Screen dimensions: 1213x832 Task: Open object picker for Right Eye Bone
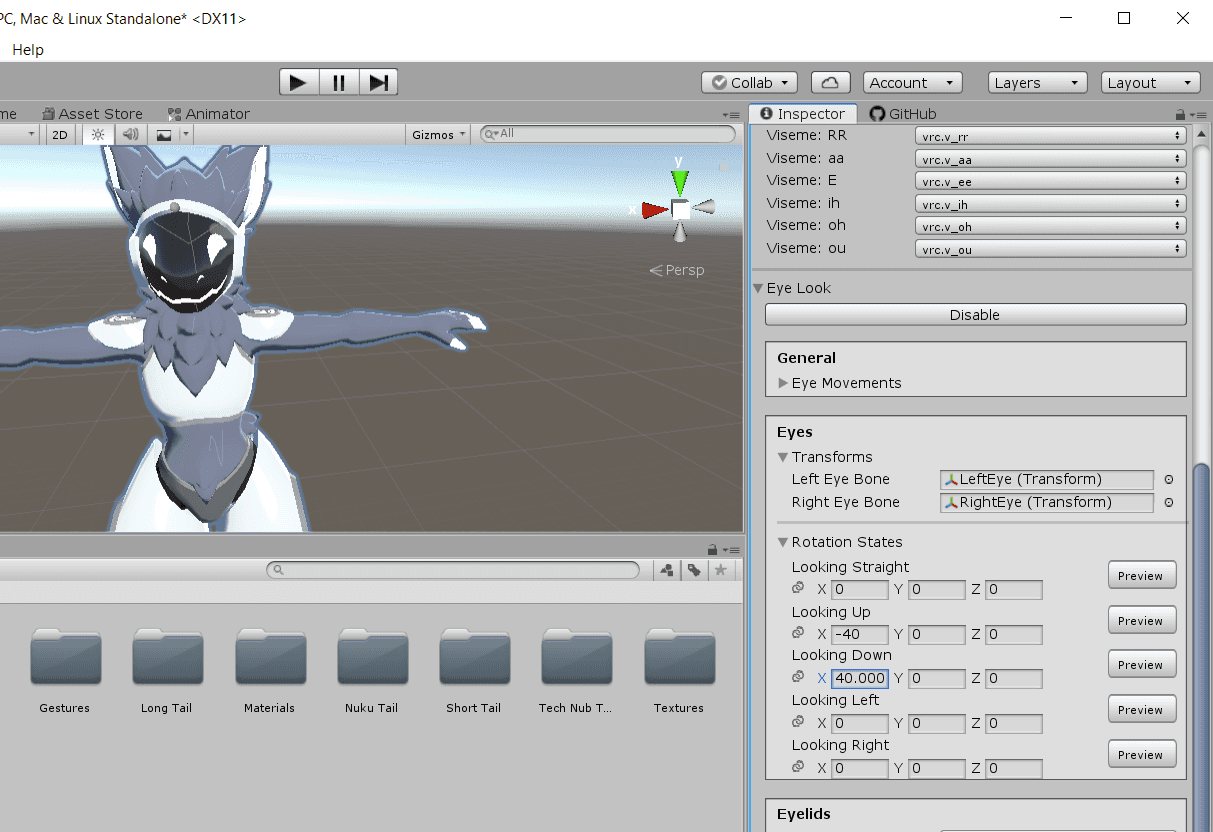1168,502
